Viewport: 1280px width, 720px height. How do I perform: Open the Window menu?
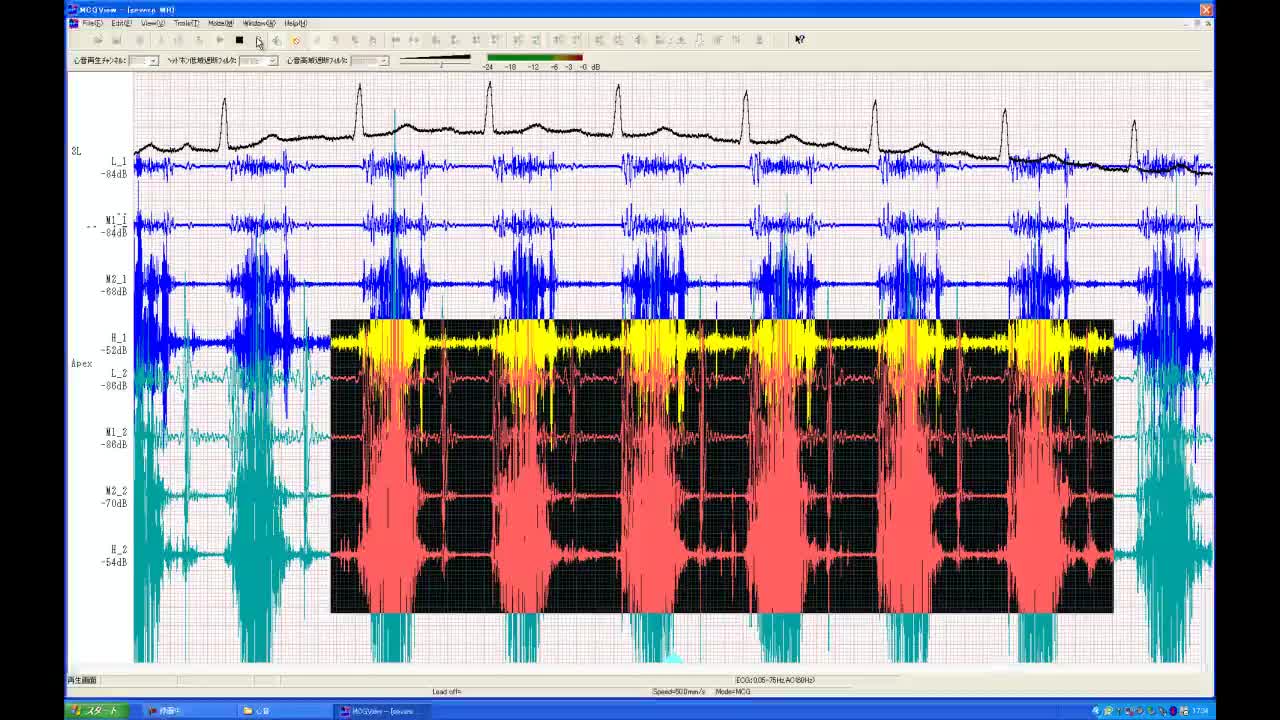[x=259, y=23]
